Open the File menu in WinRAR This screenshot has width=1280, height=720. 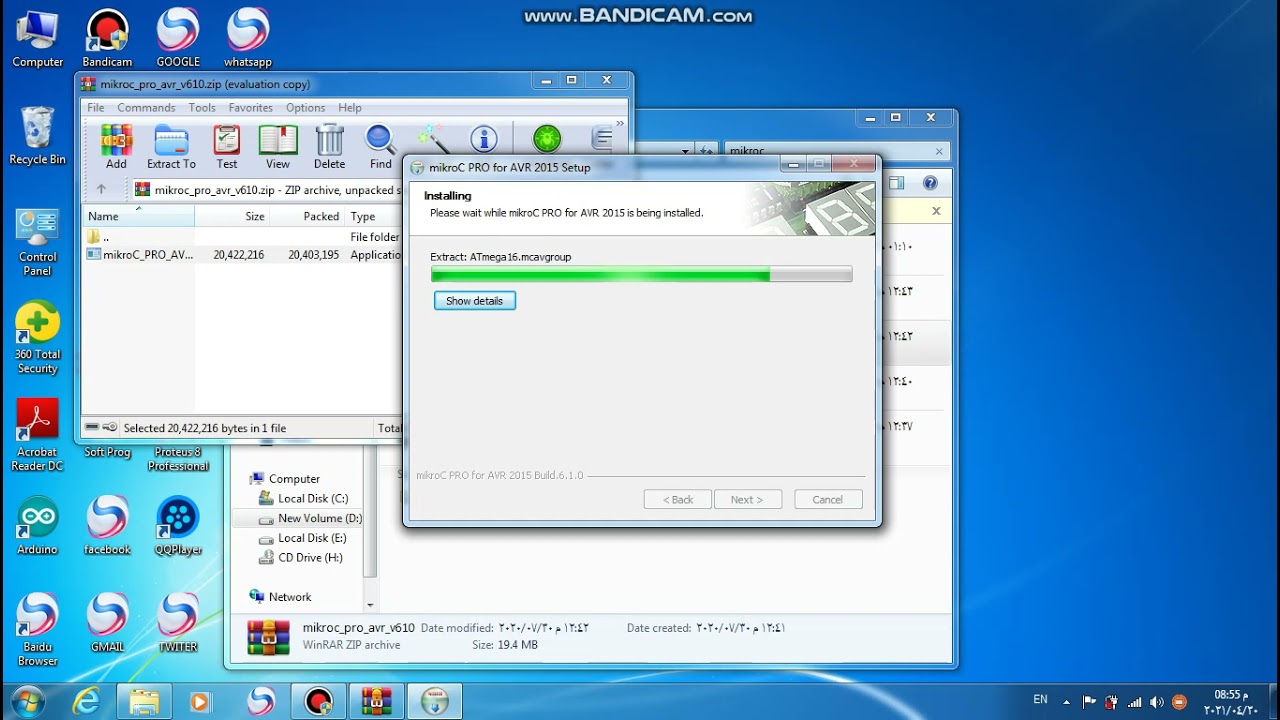[x=96, y=107]
